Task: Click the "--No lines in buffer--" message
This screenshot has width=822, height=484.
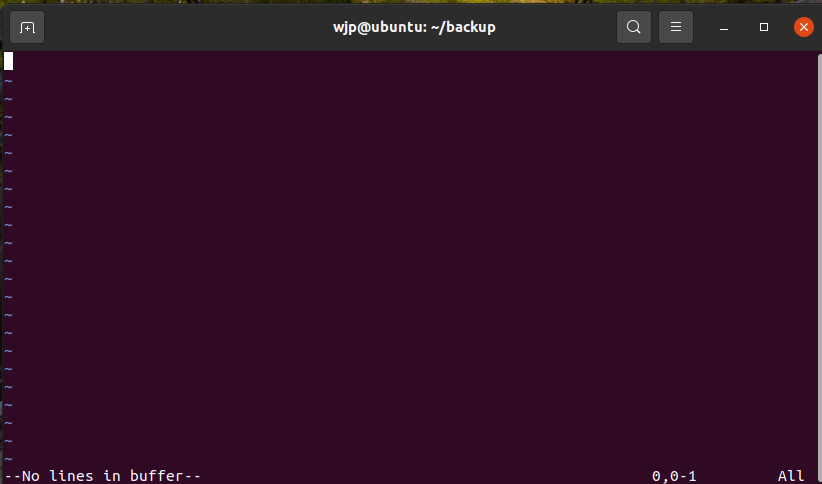Action: point(103,476)
